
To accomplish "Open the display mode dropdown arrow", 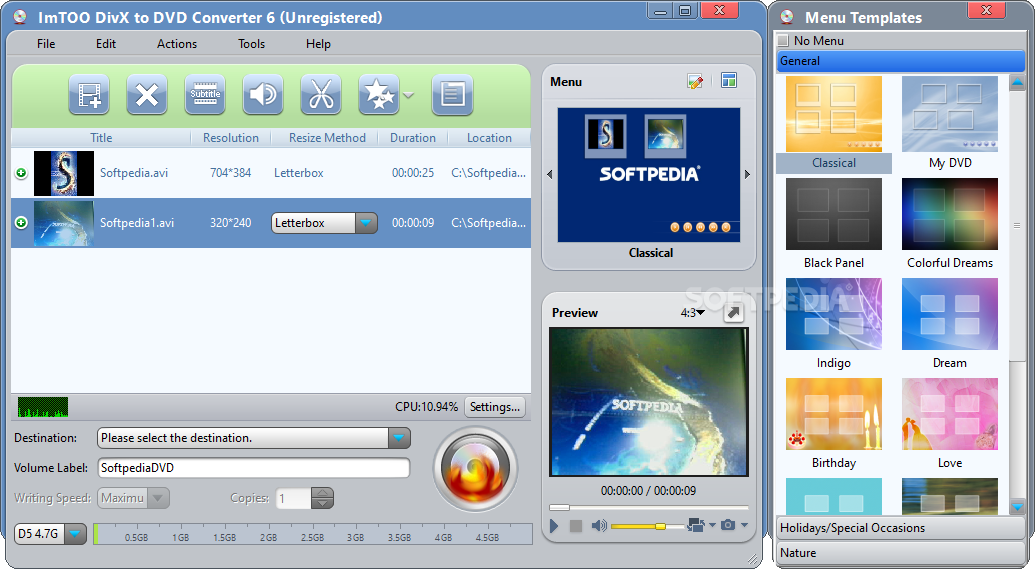I will [712, 525].
